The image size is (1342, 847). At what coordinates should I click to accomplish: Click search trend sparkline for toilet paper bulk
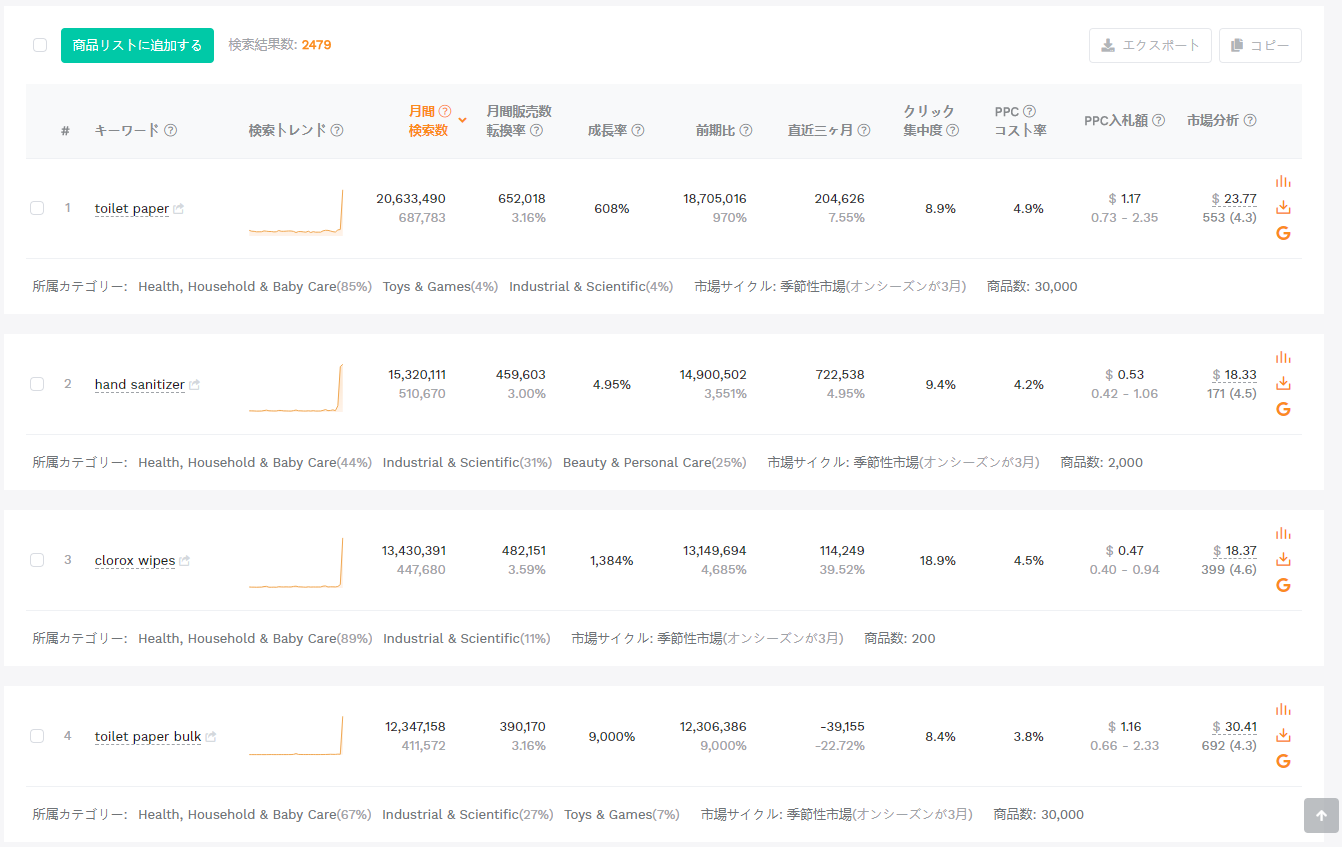pos(296,737)
